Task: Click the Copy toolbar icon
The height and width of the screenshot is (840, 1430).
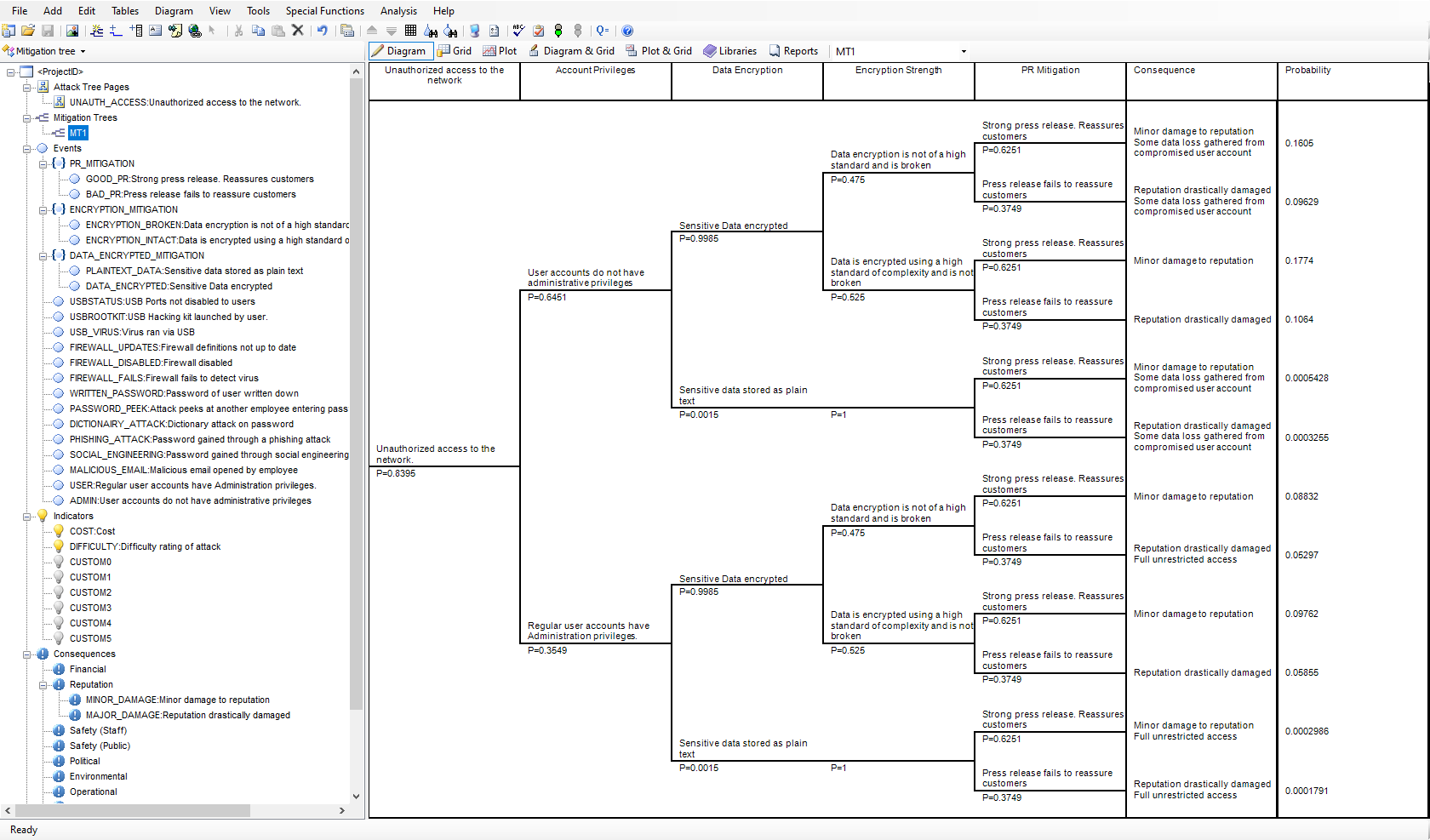Action: click(258, 31)
